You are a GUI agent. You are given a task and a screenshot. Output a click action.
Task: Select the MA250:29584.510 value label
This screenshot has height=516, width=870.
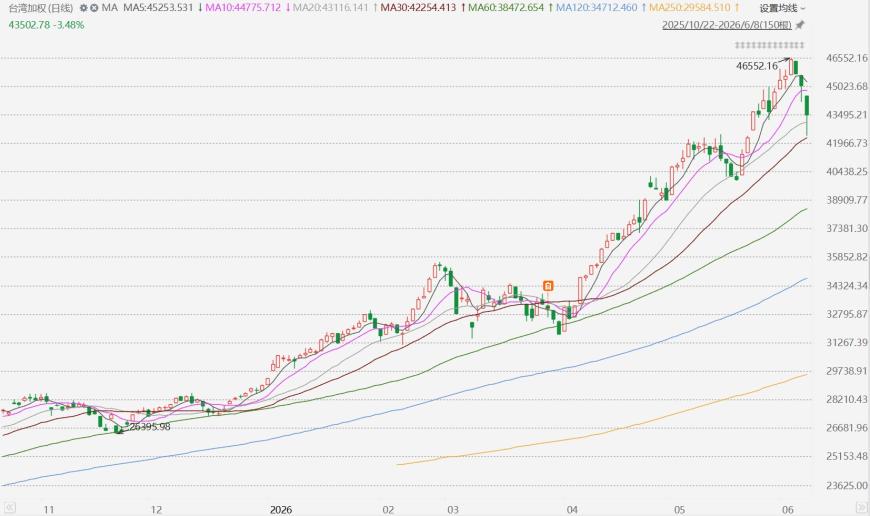coord(690,8)
